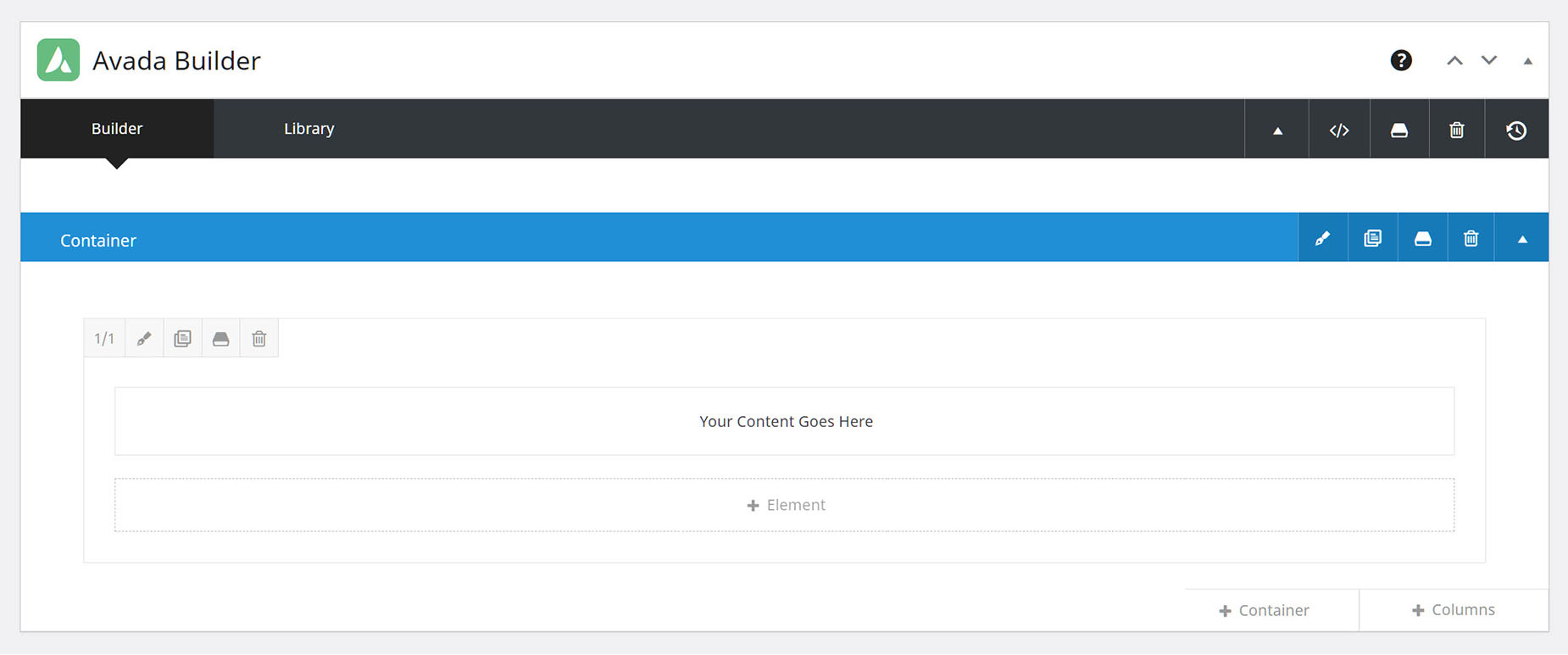Click the Container title label

pos(98,241)
